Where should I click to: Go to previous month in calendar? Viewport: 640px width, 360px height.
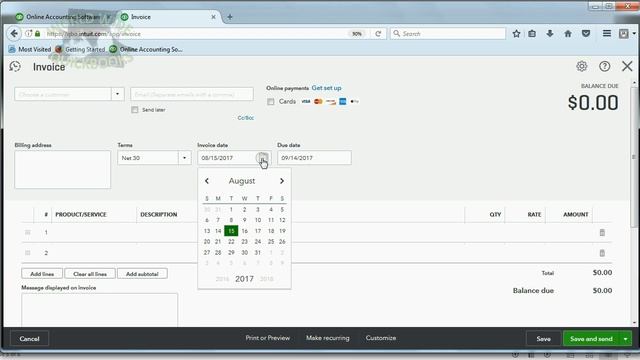tap(207, 181)
